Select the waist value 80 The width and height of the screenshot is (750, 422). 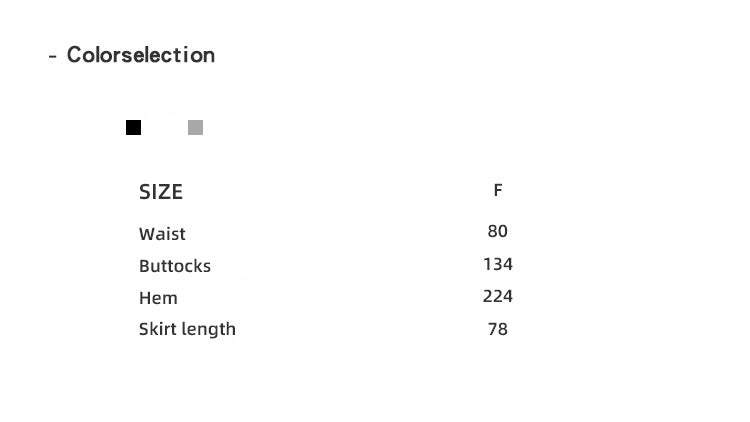click(x=498, y=231)
